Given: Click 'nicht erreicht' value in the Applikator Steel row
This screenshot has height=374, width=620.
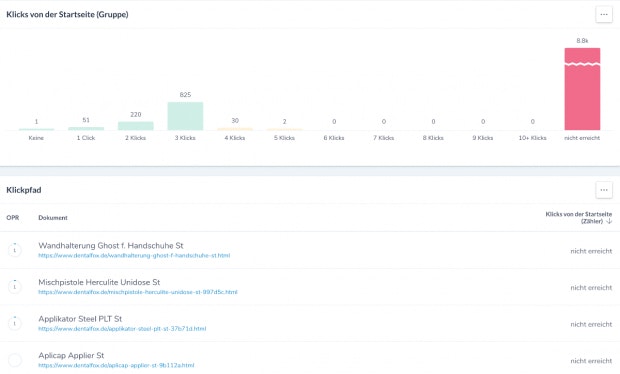Looking at the screenshot, I should click(591, 324).
